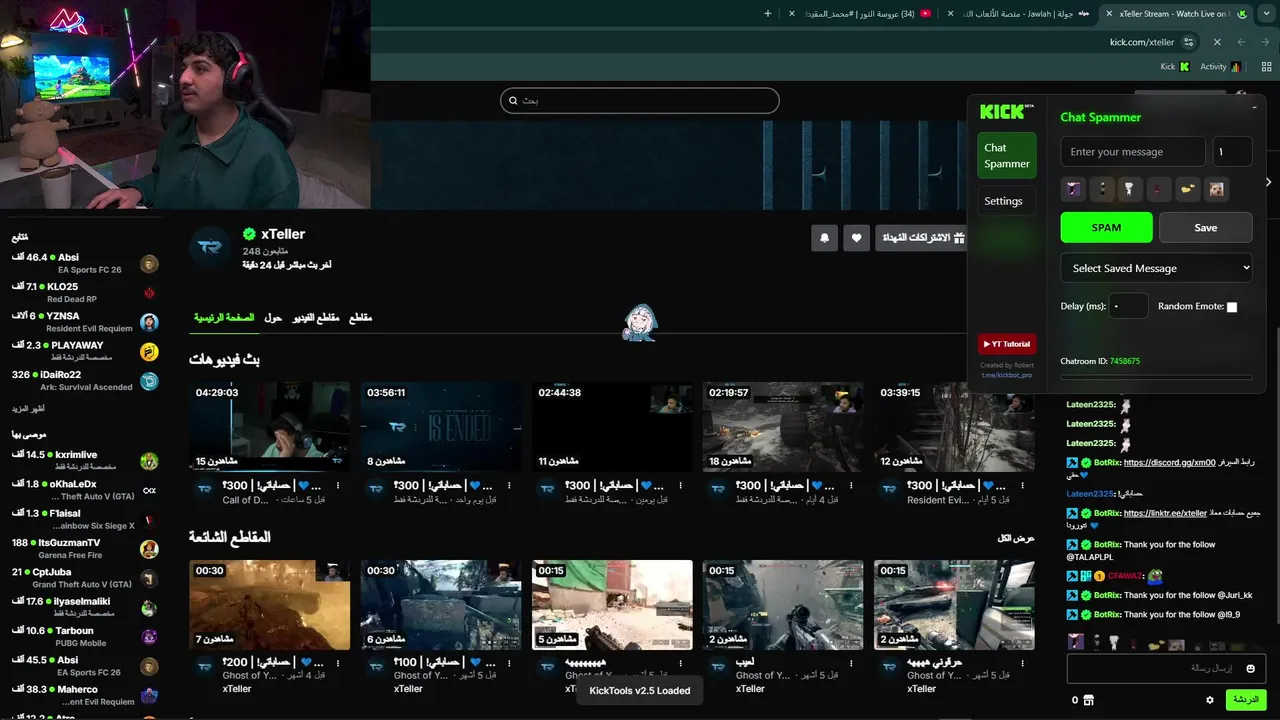Open the 03:39:15 video thumbnail
The width and height of the screenshot is (1280, 720).
(955, 426)
